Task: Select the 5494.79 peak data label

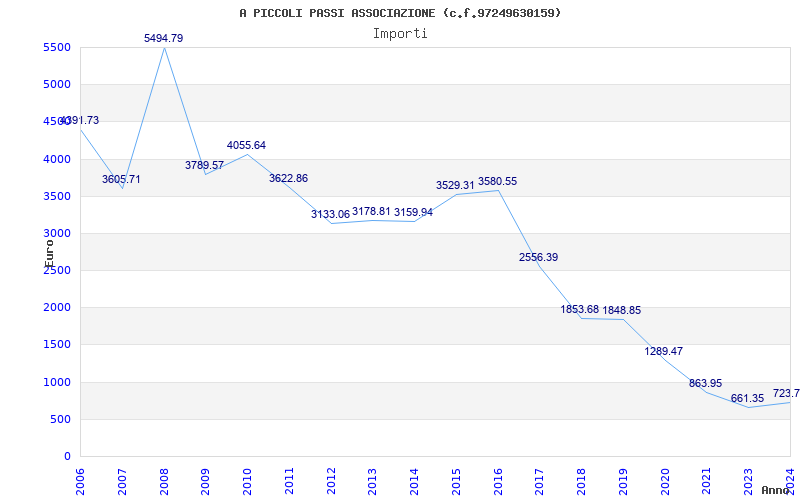Action: [x=164, y=38]
